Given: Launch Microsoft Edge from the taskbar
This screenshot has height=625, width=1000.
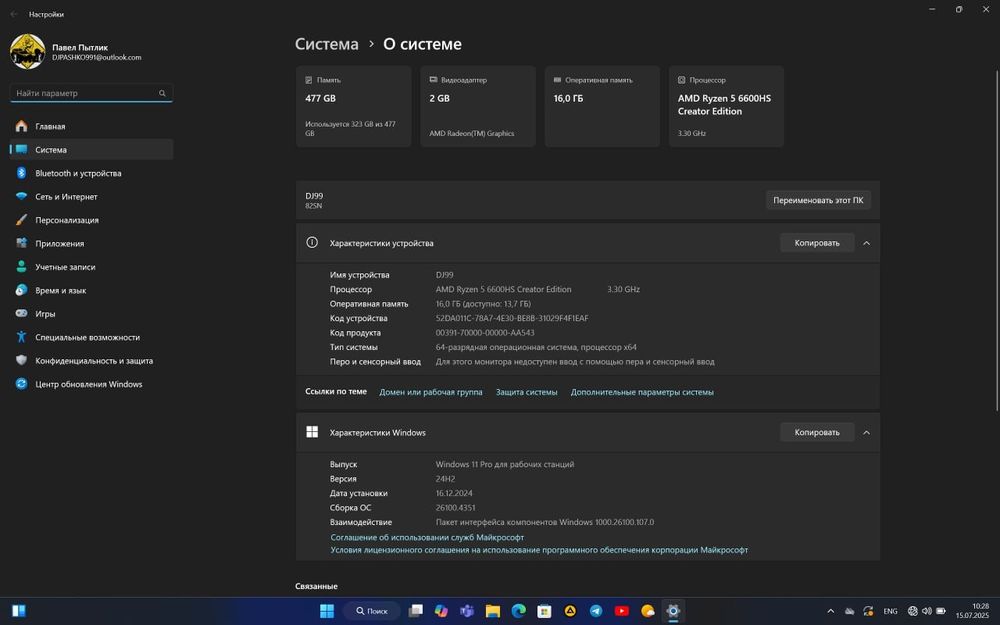Looking at the screenshot, I should pos(518,611).
